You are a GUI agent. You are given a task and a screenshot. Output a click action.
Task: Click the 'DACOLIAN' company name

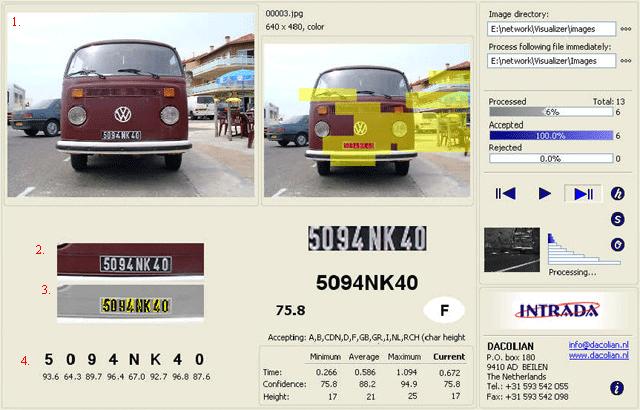(510, 346)
